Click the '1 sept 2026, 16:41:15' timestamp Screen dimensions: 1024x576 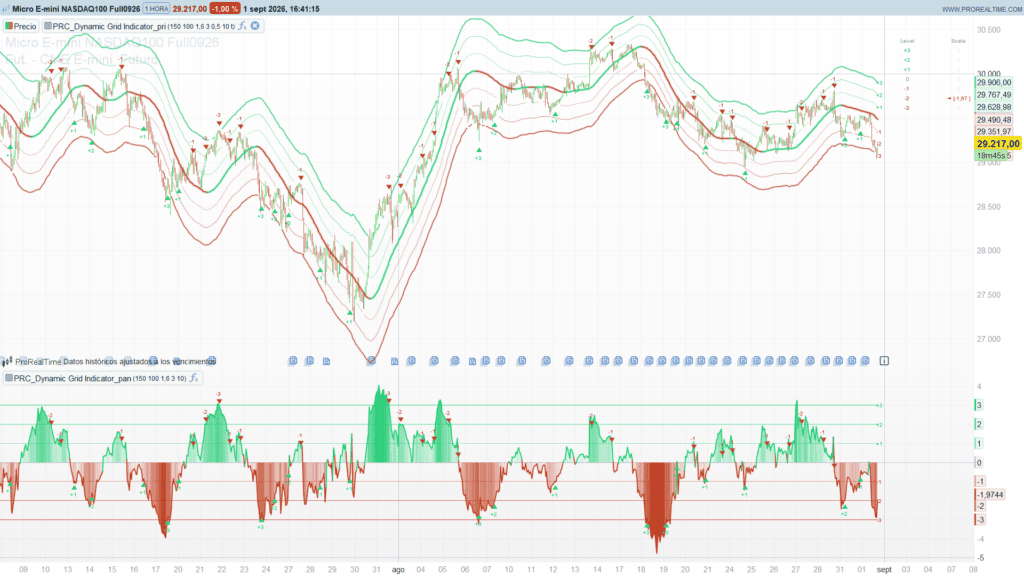[281, 8]
